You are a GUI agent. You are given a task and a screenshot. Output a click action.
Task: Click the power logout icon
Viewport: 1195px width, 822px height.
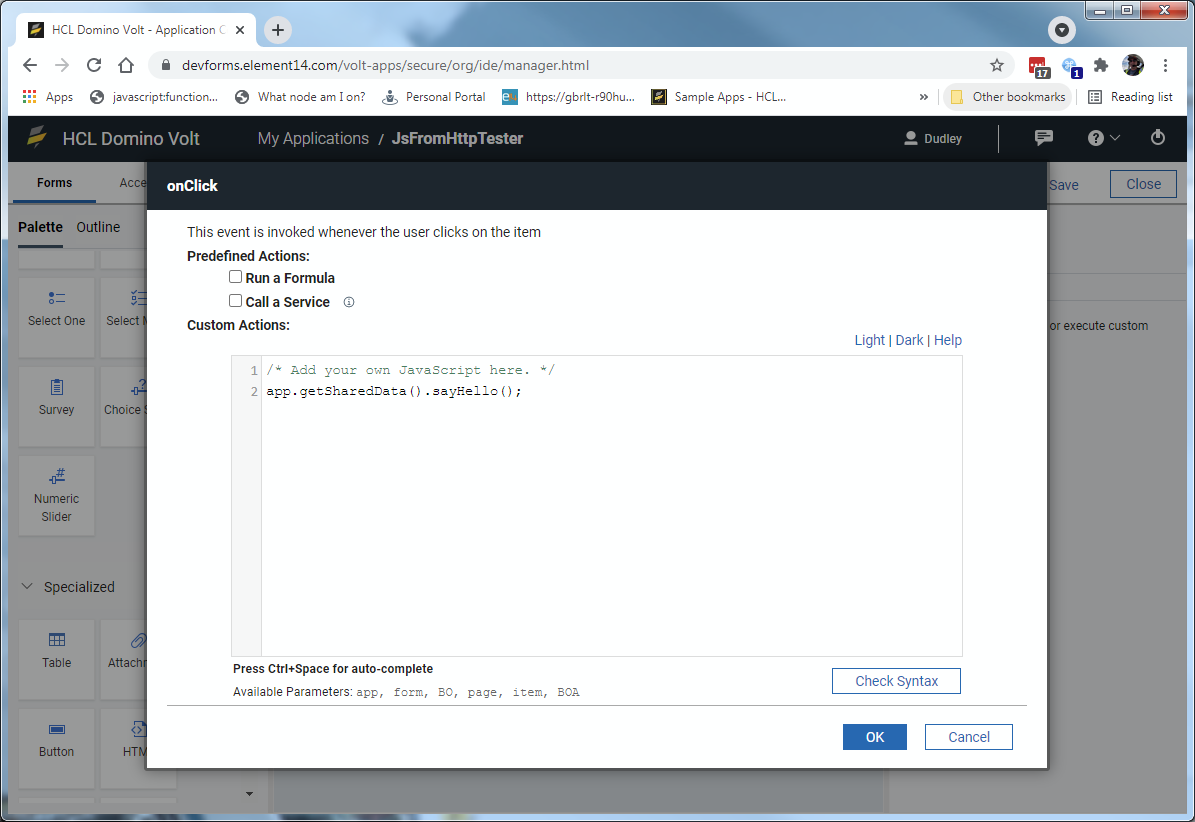pyautogui.click(x=1158, y=138)
